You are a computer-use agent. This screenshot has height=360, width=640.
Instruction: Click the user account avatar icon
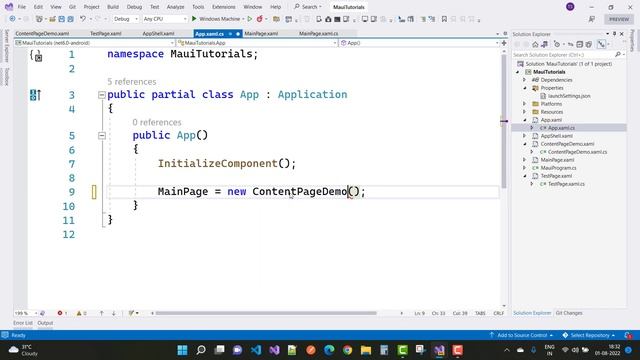(x=570, y=7)
